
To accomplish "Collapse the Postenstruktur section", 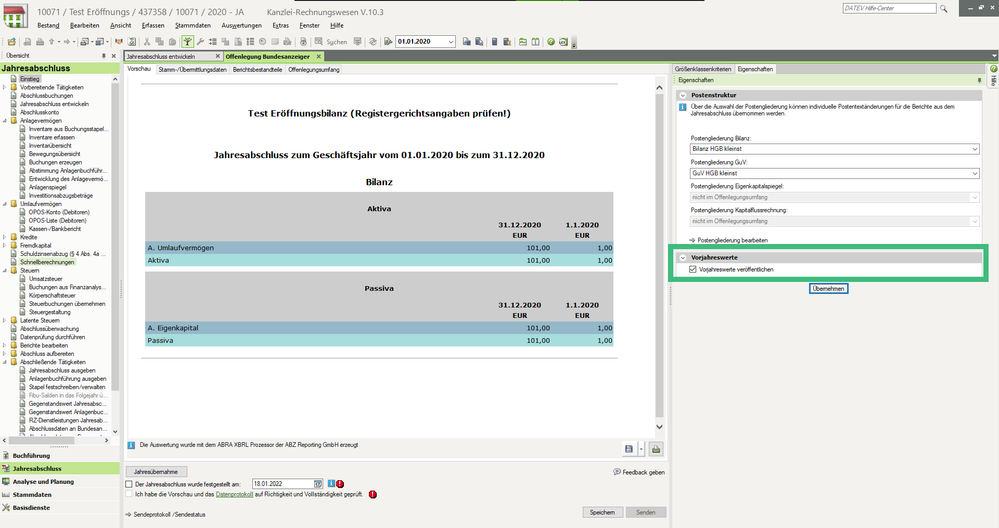I will click(683, 95).
